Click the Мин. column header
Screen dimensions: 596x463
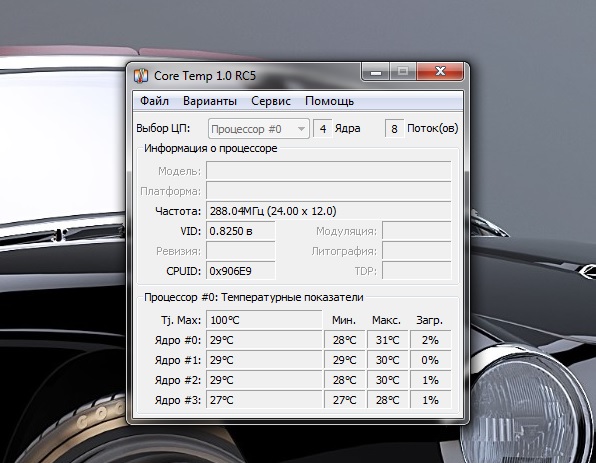tap(344, 320)
